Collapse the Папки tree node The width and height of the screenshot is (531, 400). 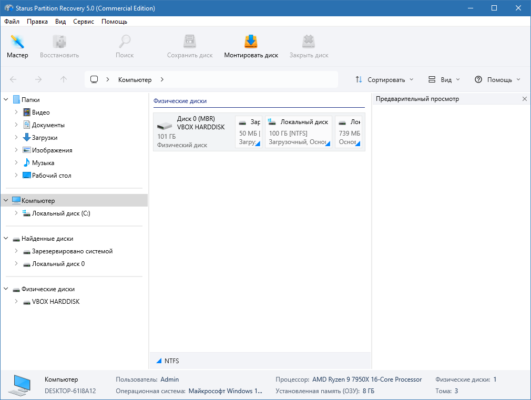coord(6,100)
